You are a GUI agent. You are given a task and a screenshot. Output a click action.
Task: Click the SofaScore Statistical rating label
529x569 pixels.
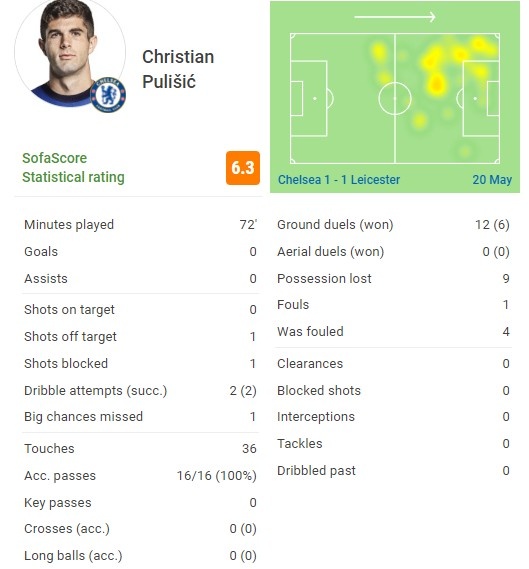coord(73,168)
